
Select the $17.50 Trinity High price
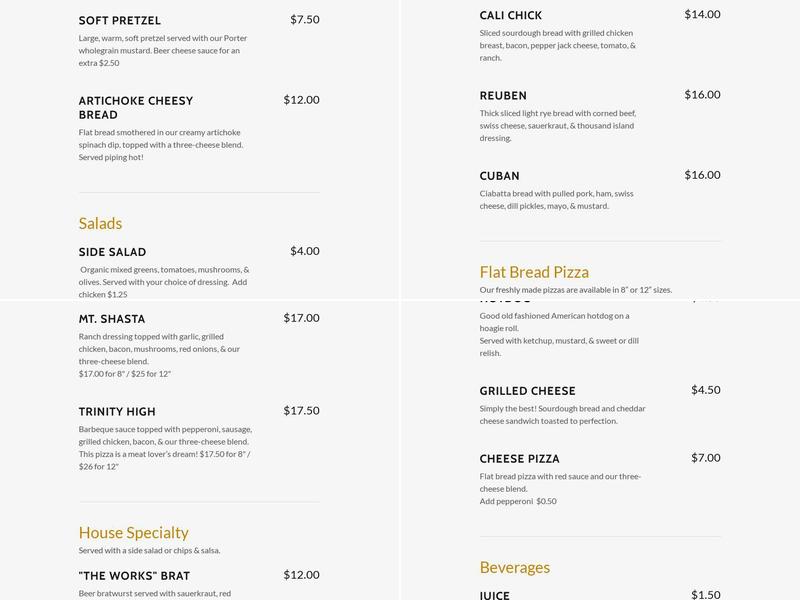coord(301,410)
